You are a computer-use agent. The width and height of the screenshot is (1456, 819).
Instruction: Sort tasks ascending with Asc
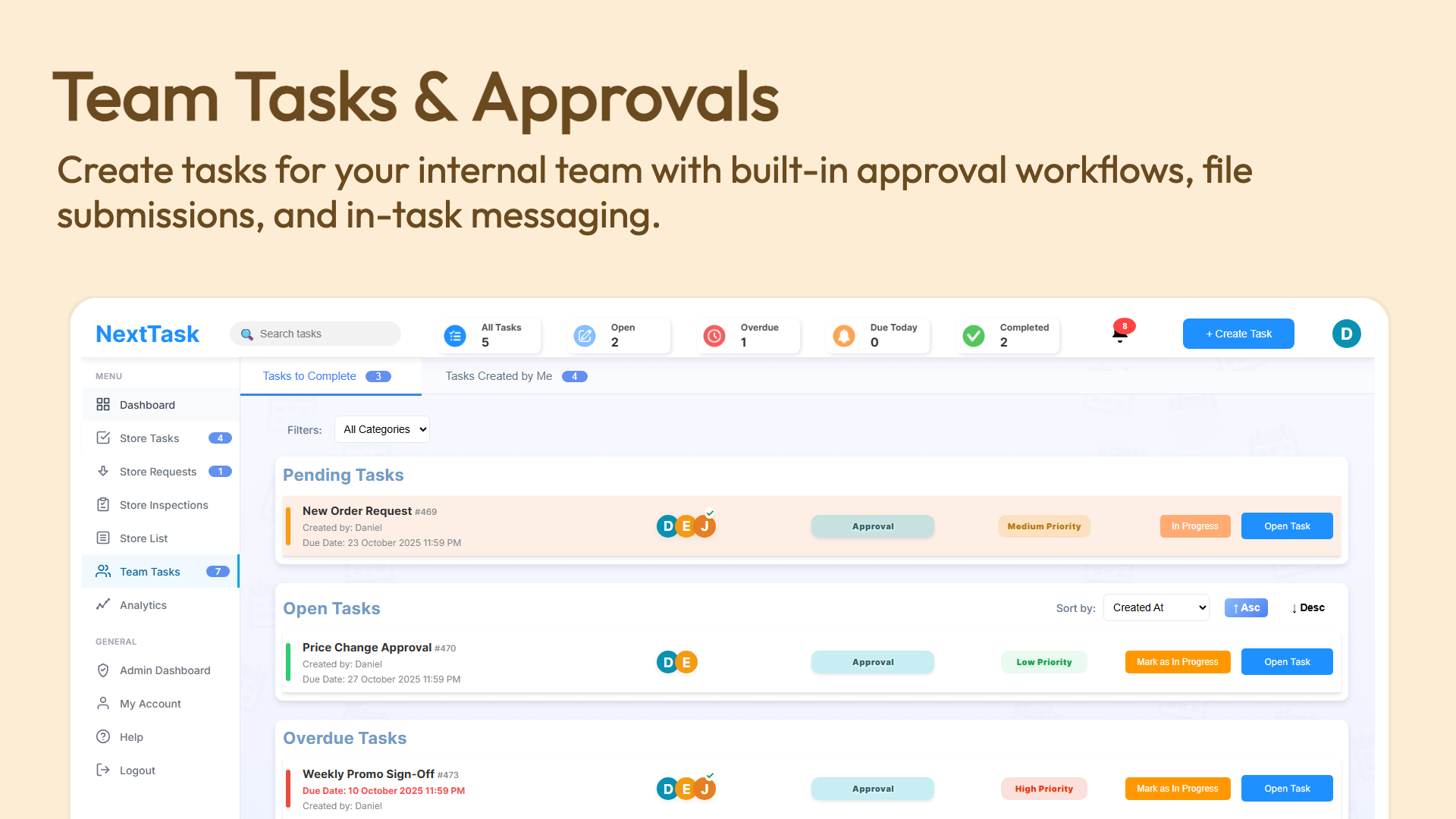point(1246,607)
